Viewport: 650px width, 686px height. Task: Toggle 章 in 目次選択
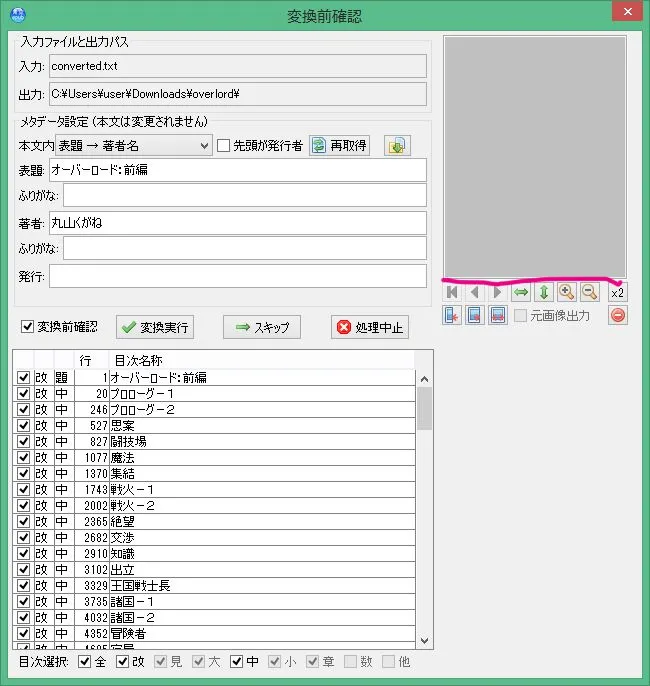point(312,662)
